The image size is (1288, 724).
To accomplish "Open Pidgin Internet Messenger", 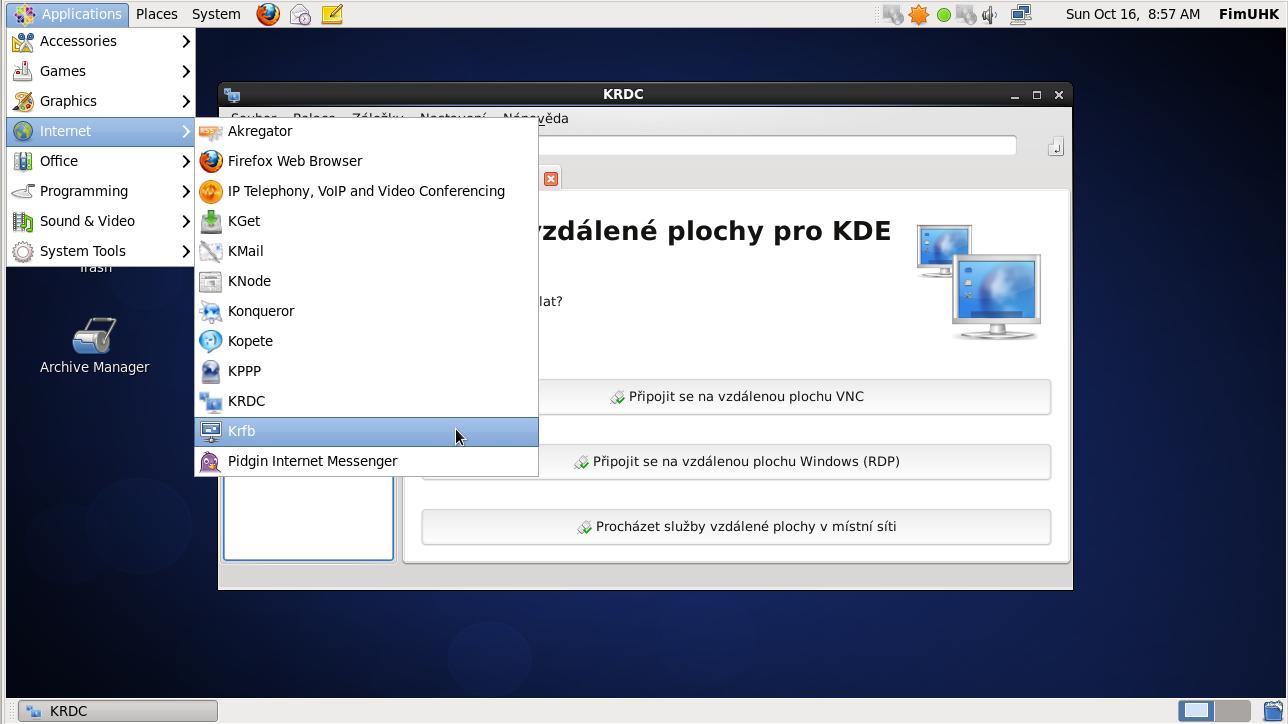I will [366, 461].
